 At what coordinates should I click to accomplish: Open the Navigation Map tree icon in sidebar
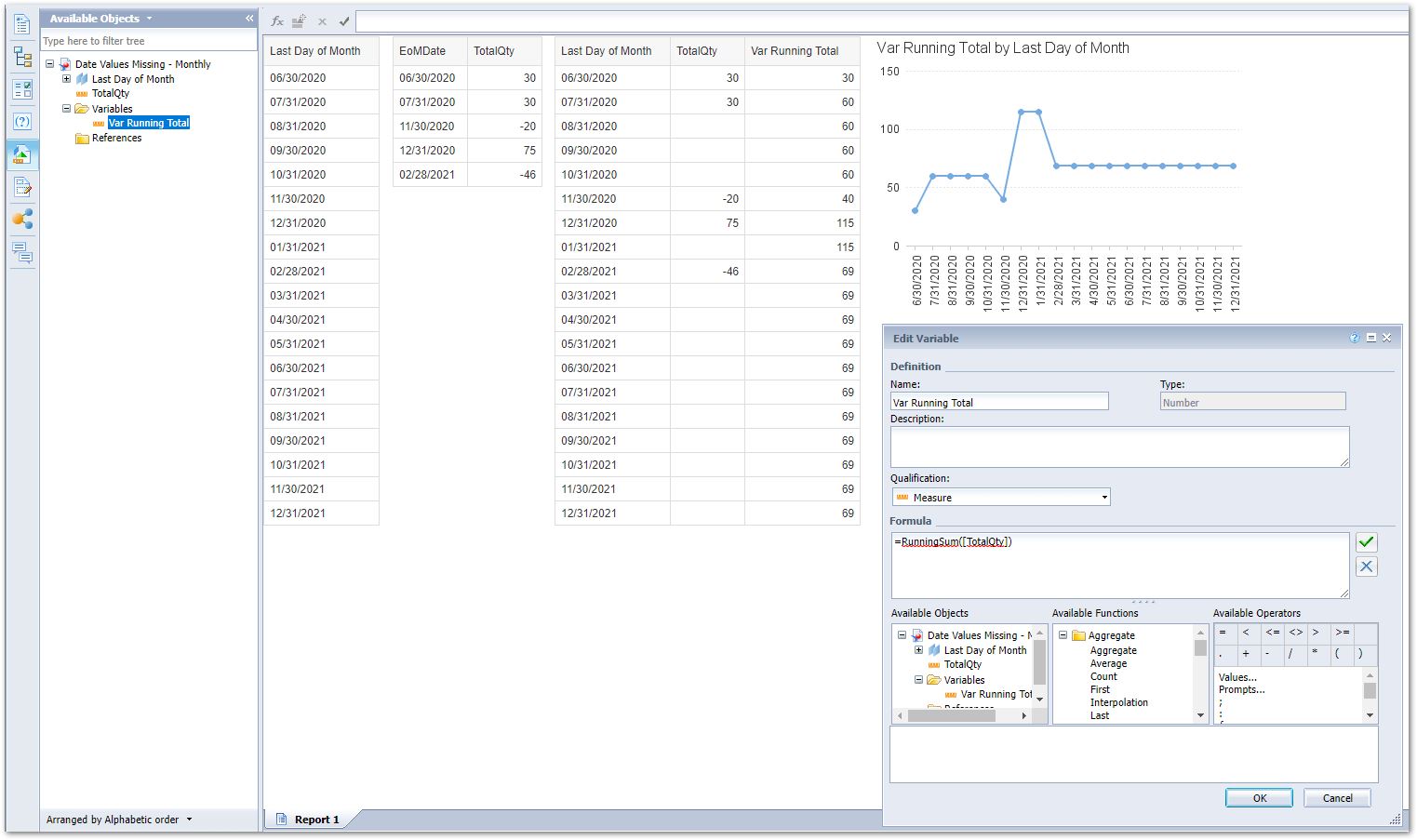tap(22, 57)
